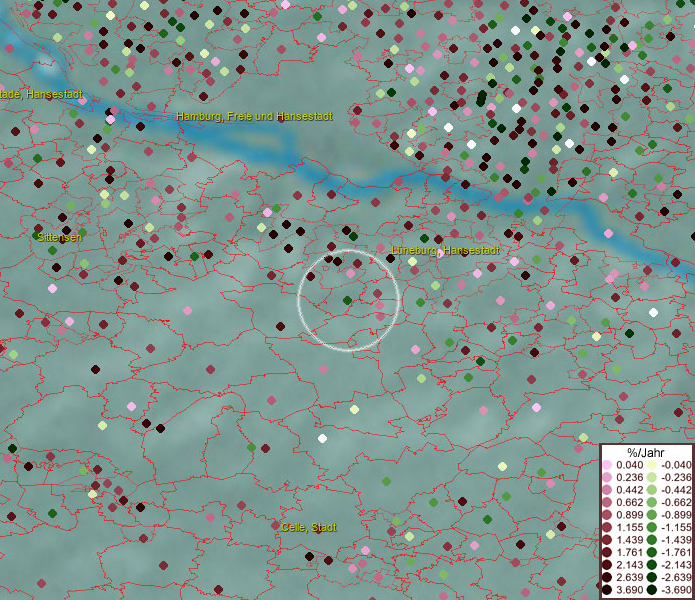Select the 0.899 legend color swatch

point(607,515)
